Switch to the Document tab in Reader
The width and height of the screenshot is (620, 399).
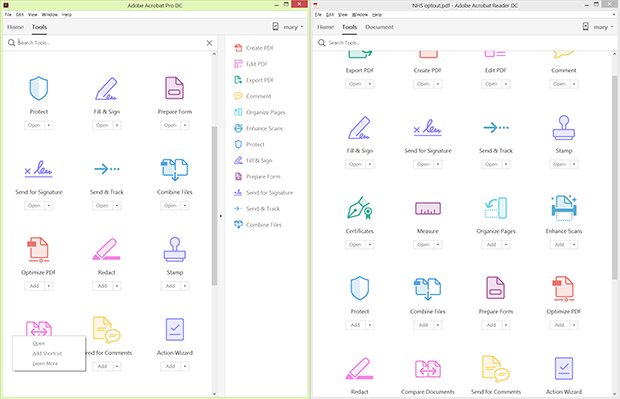pos(379,27)
